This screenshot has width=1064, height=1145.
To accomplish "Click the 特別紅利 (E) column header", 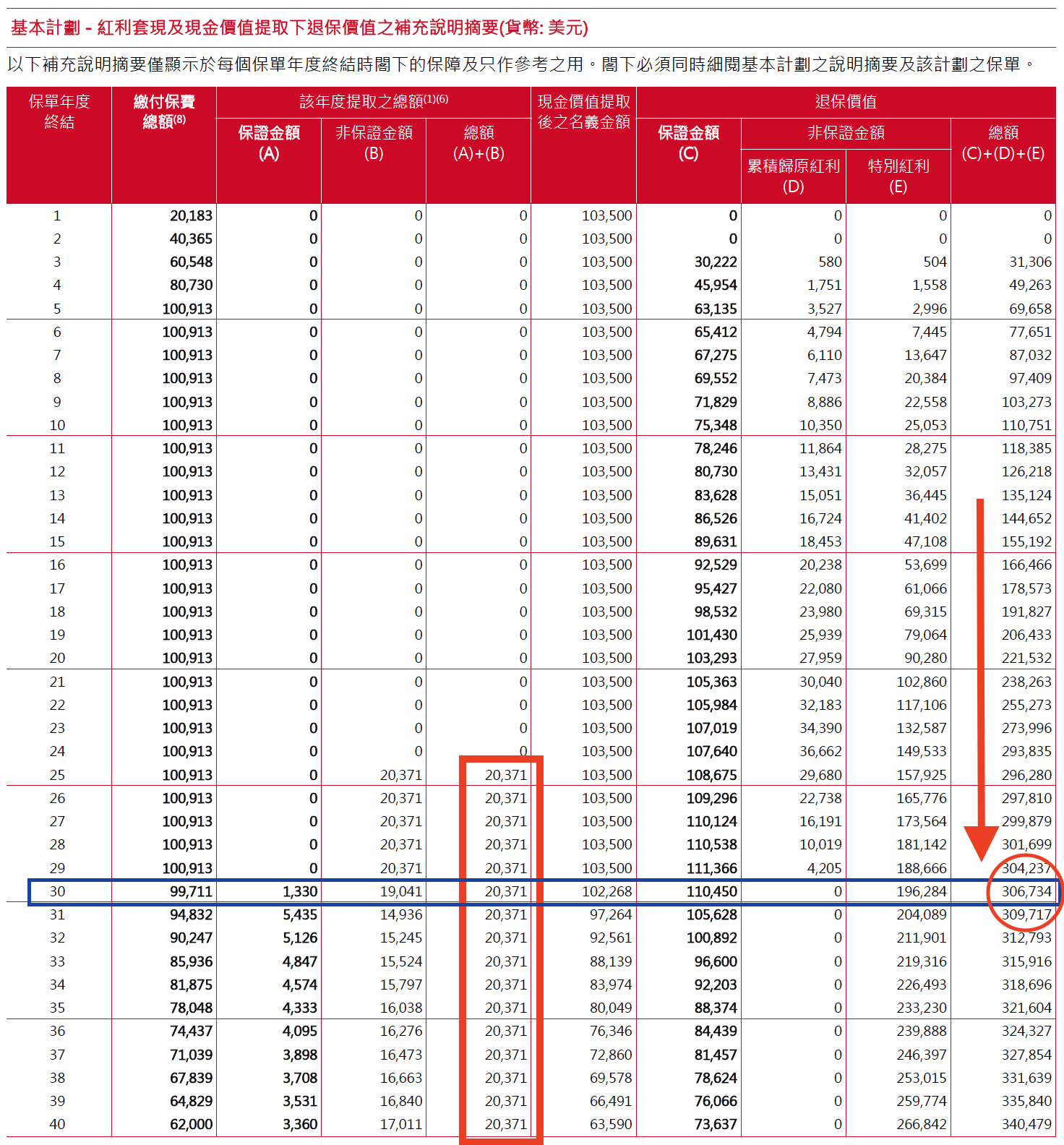I will (x=898, y=176).
